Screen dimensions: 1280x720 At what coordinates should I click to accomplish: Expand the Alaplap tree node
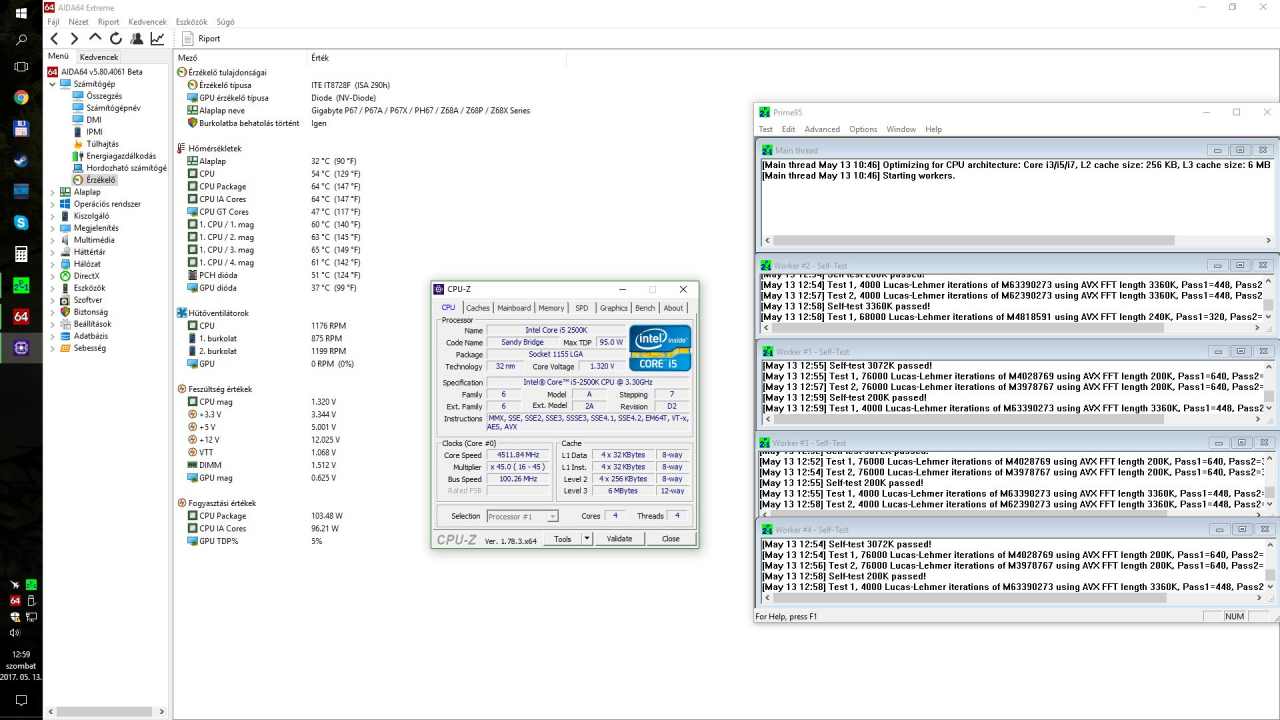pos(53,192)
